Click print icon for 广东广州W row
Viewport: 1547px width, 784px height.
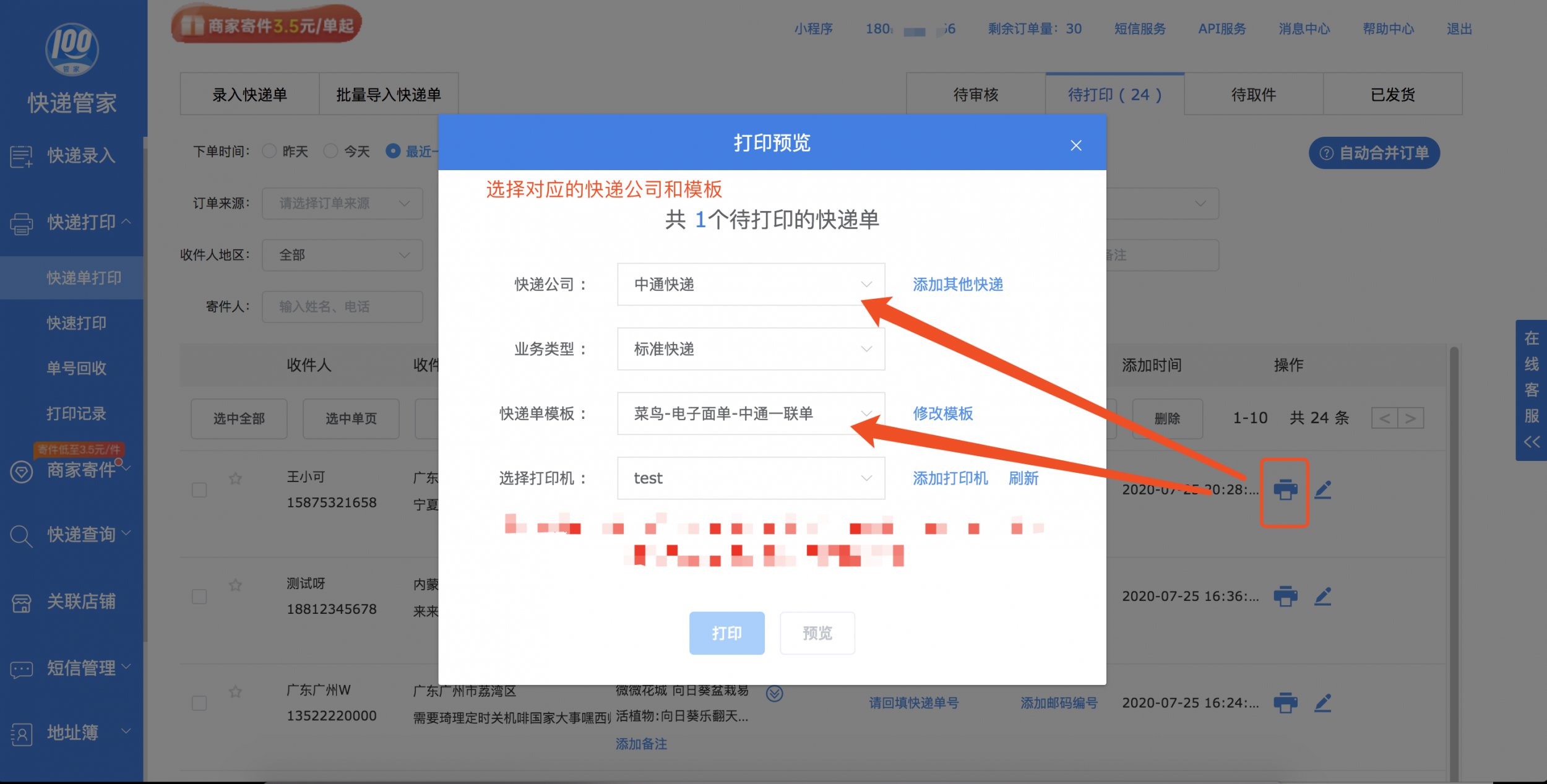(x=1285, y=702)
